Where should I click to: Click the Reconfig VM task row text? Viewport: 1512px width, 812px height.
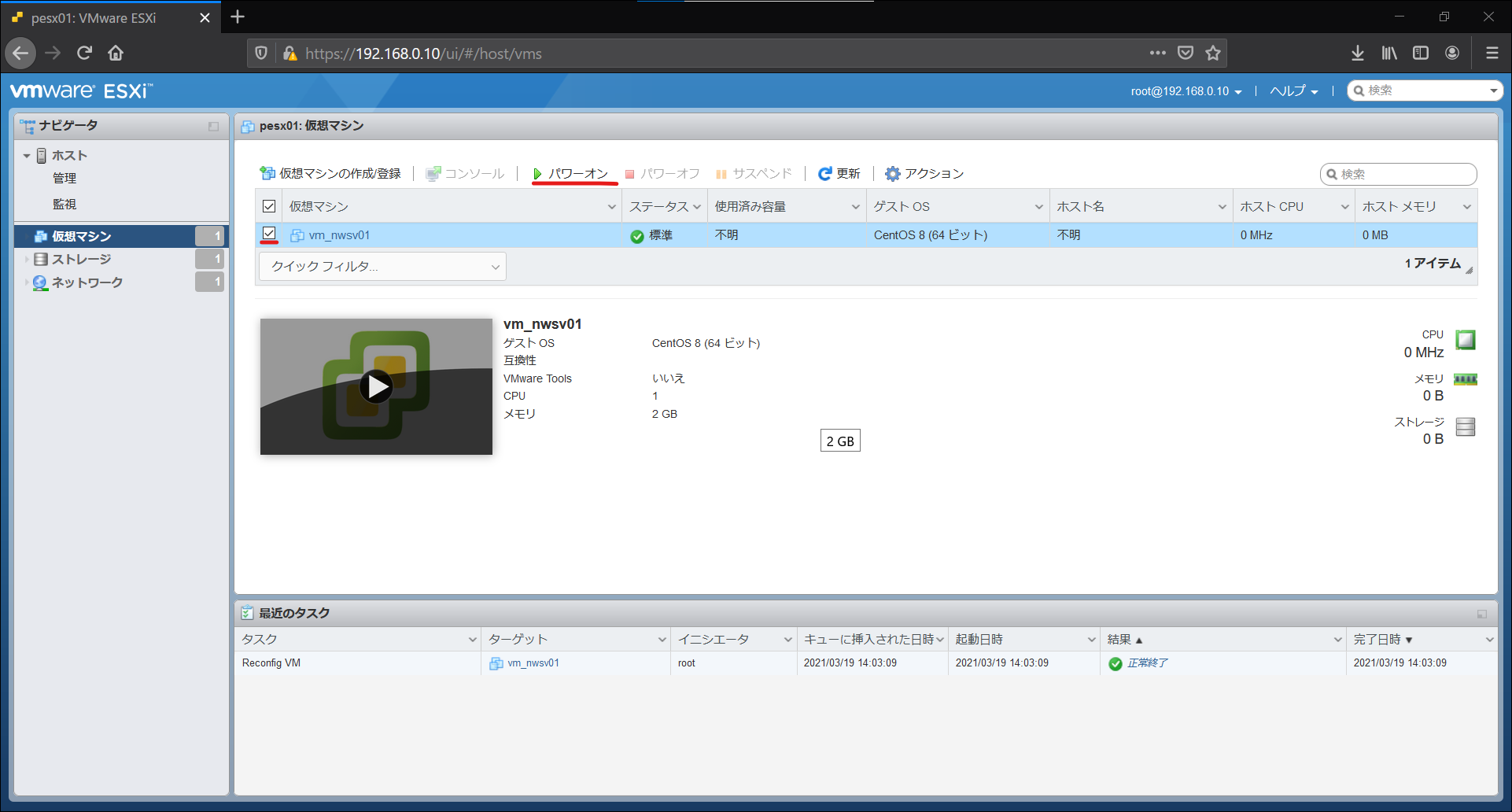click(271, 663)
